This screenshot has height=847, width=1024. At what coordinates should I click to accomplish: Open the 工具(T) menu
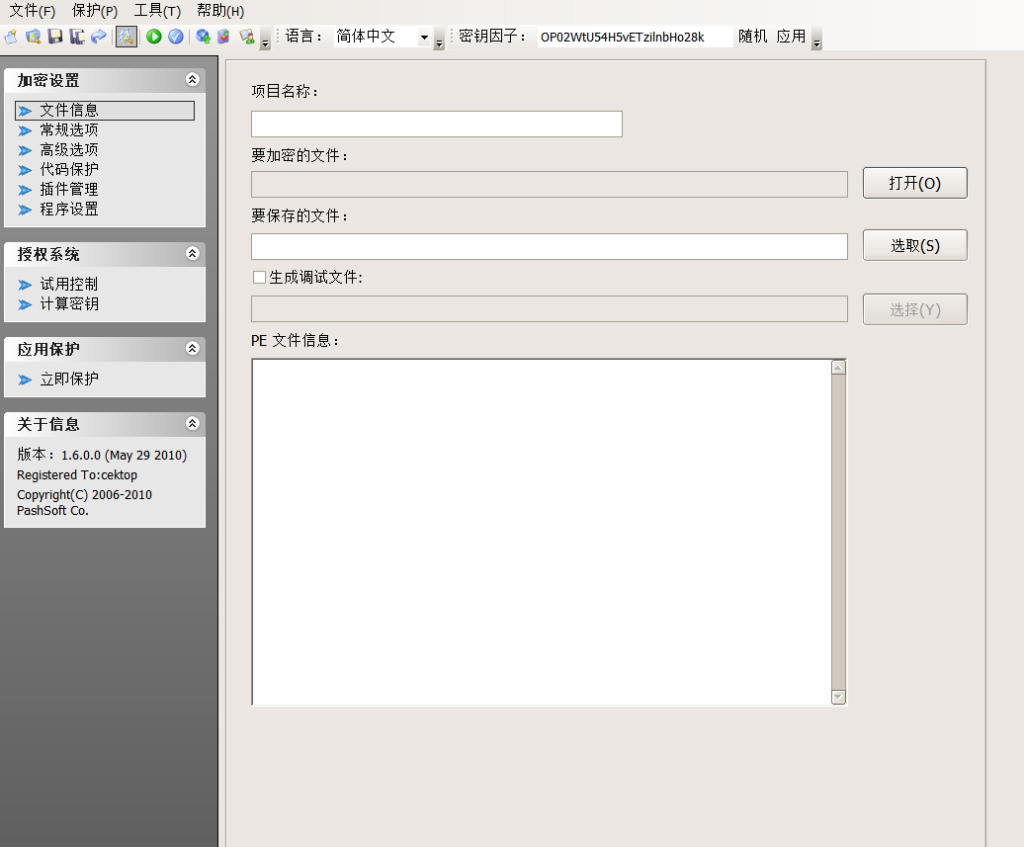click(x=157, y=11)
